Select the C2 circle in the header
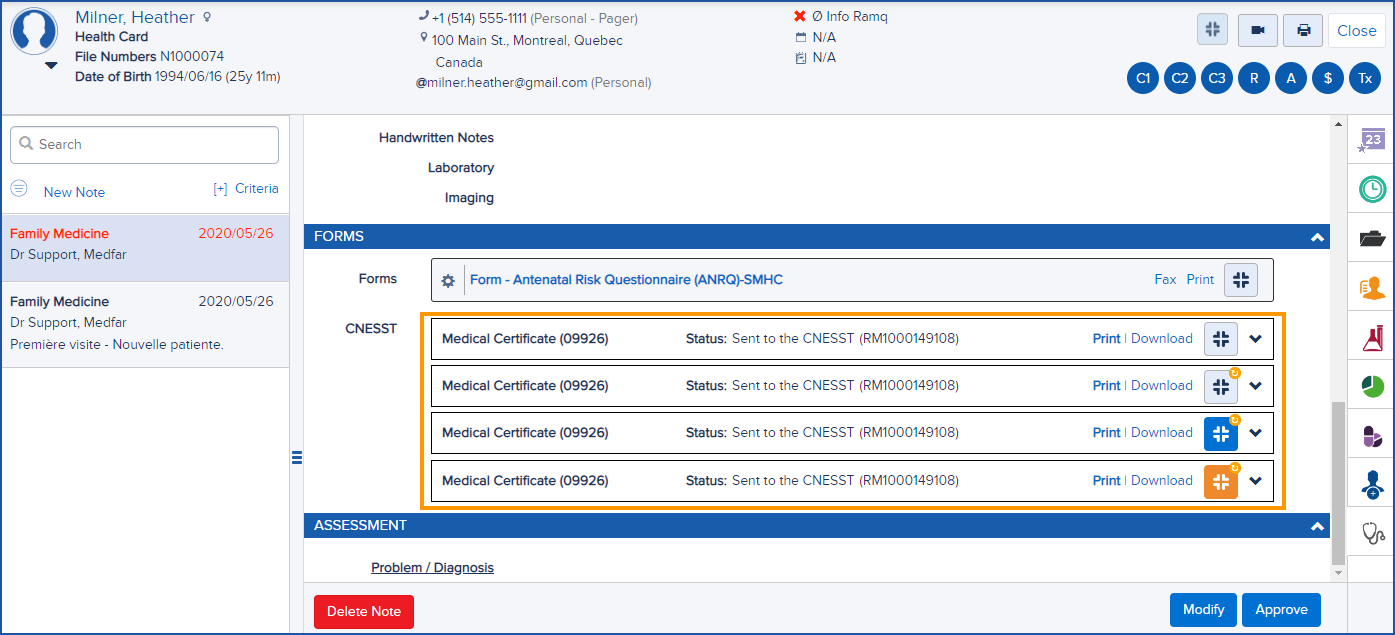 pos(1179,77)
